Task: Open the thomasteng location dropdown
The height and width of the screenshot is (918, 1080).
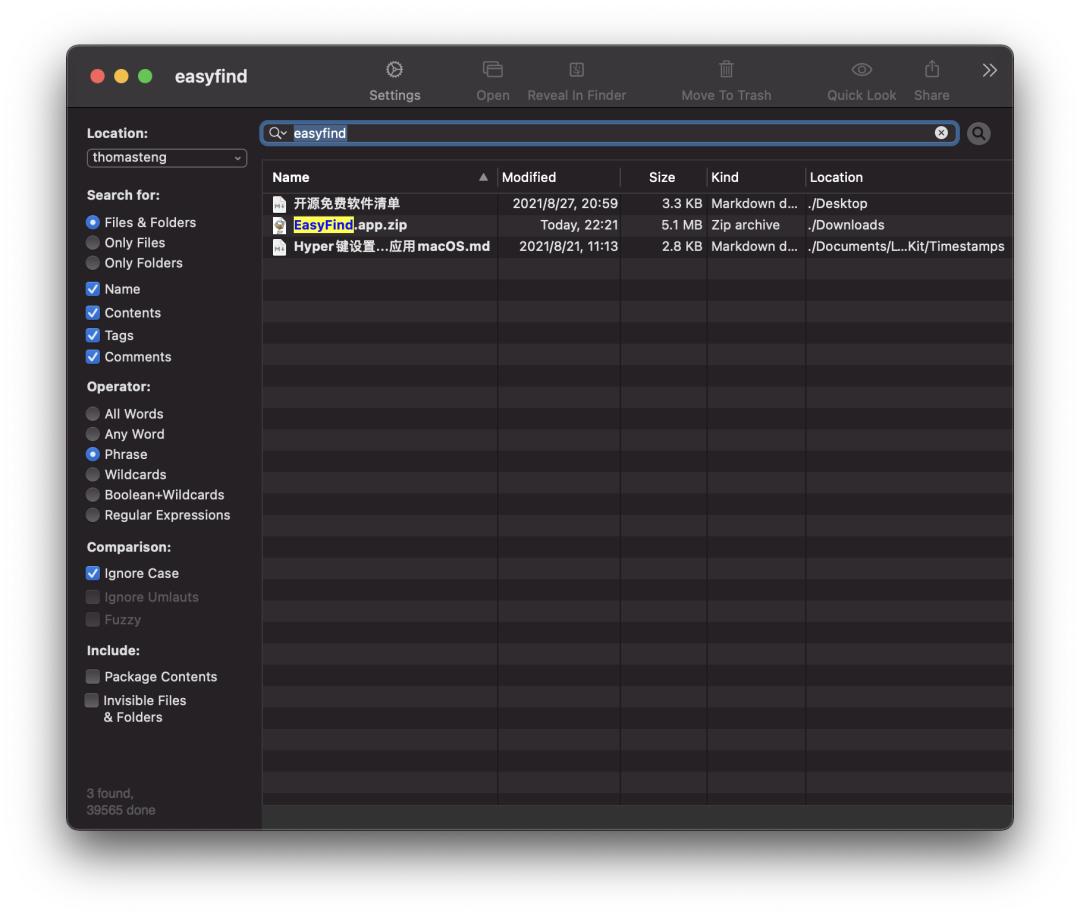Action: (x=166, y=158)
